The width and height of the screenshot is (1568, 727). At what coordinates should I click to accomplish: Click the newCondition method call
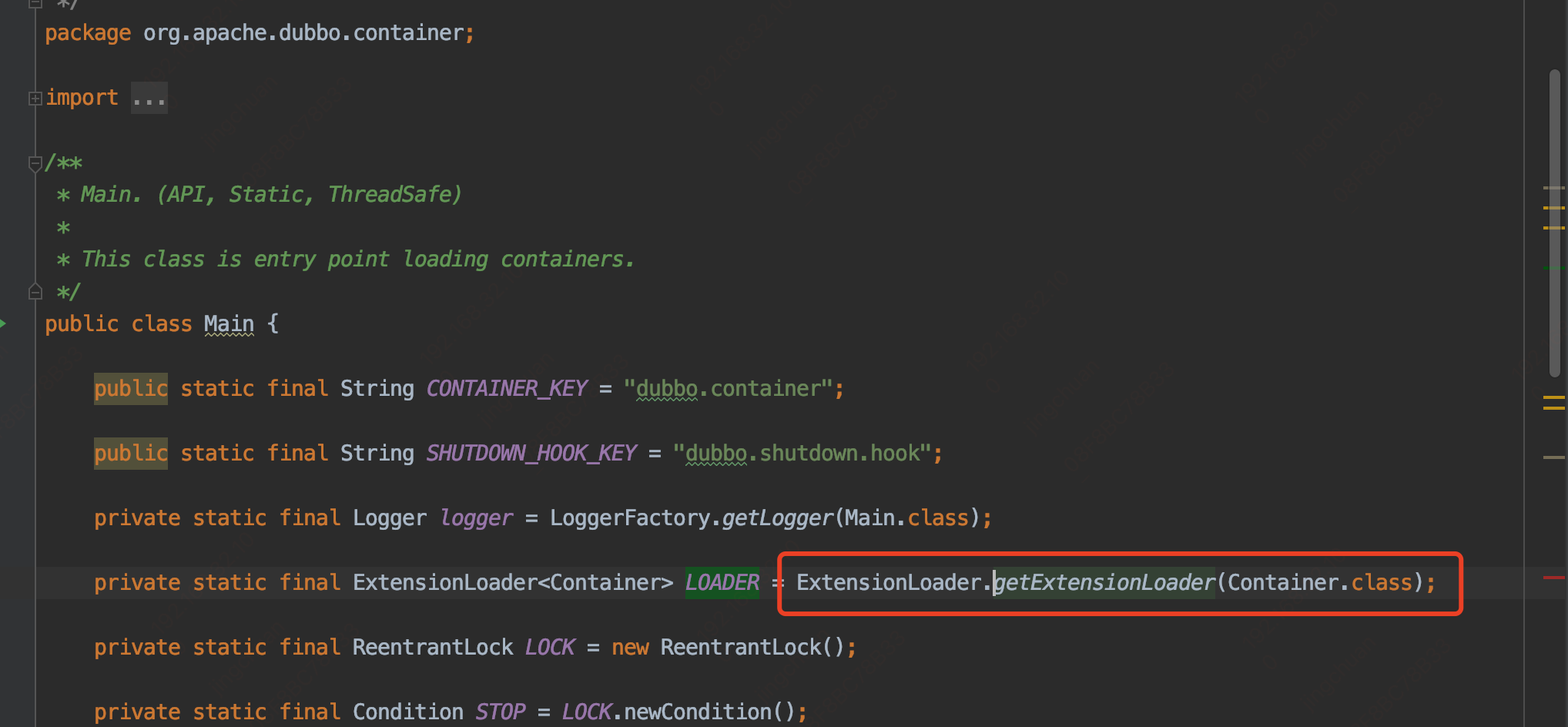pos(698,712)
